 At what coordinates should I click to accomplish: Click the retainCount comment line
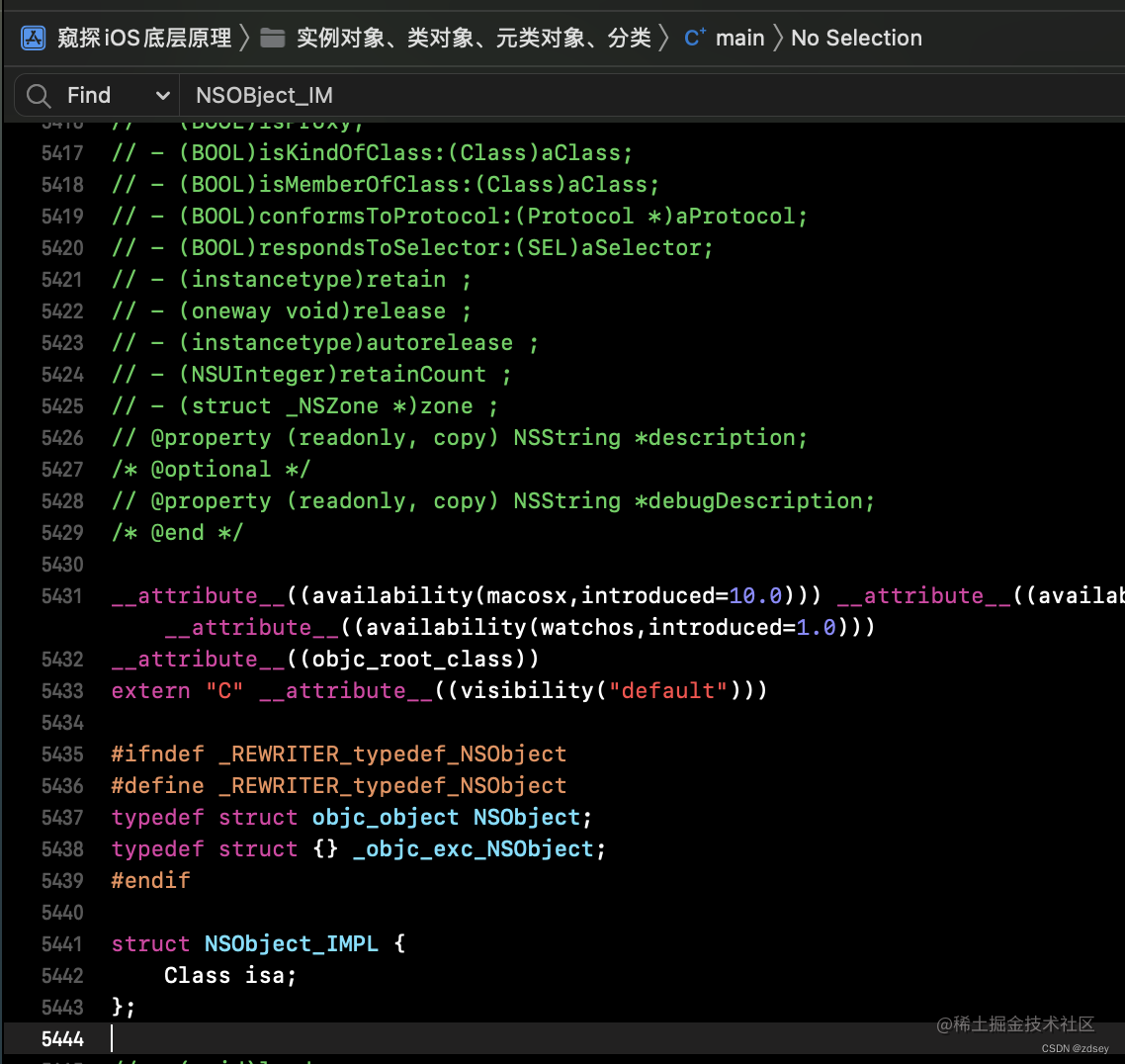point(311,375)
